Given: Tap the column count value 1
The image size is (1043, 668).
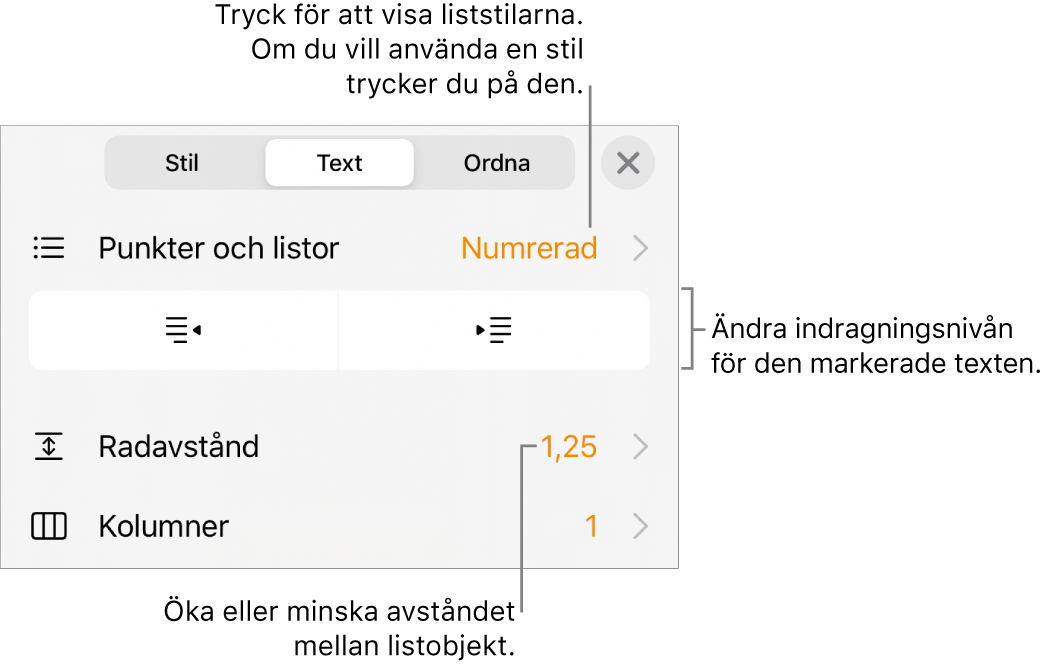Looking at the screenshot, I should (592, 527).
